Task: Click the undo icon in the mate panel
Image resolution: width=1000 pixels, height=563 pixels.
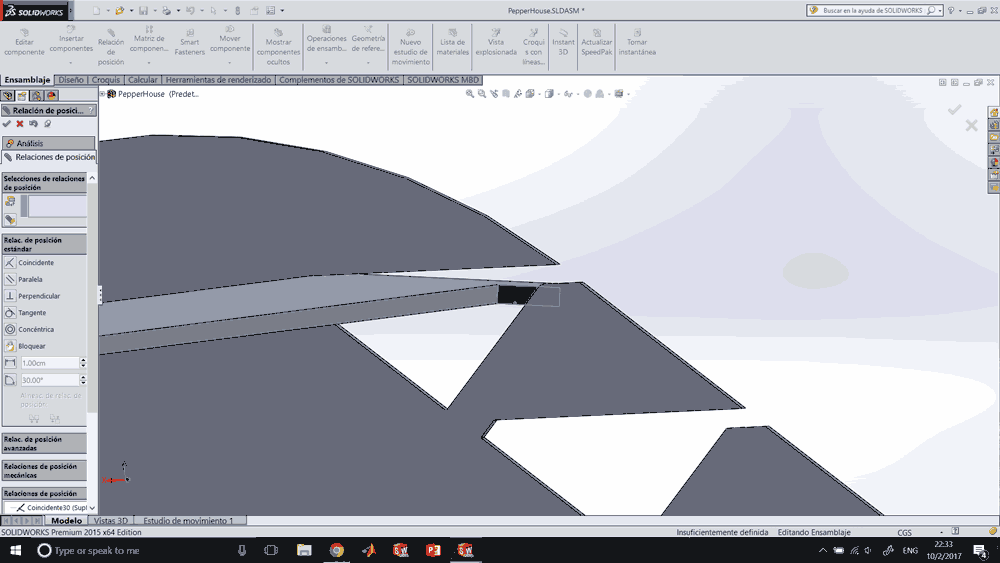Action: tap(33, 124)
